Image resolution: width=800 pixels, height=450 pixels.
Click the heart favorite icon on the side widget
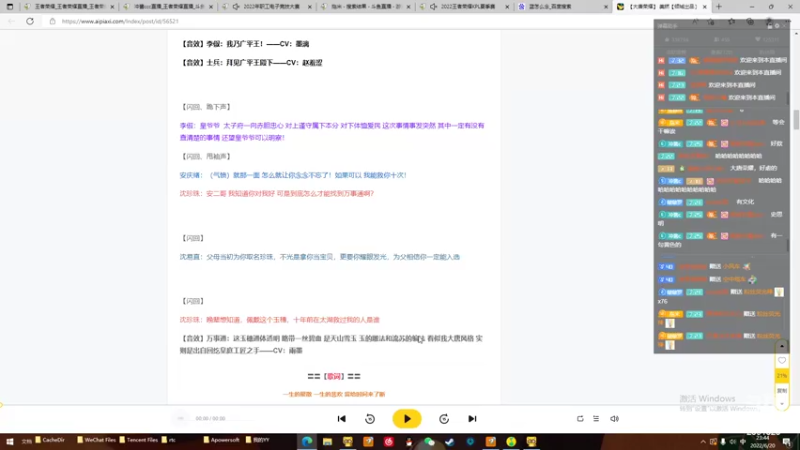pyautogui.click(x=782, y=360)
